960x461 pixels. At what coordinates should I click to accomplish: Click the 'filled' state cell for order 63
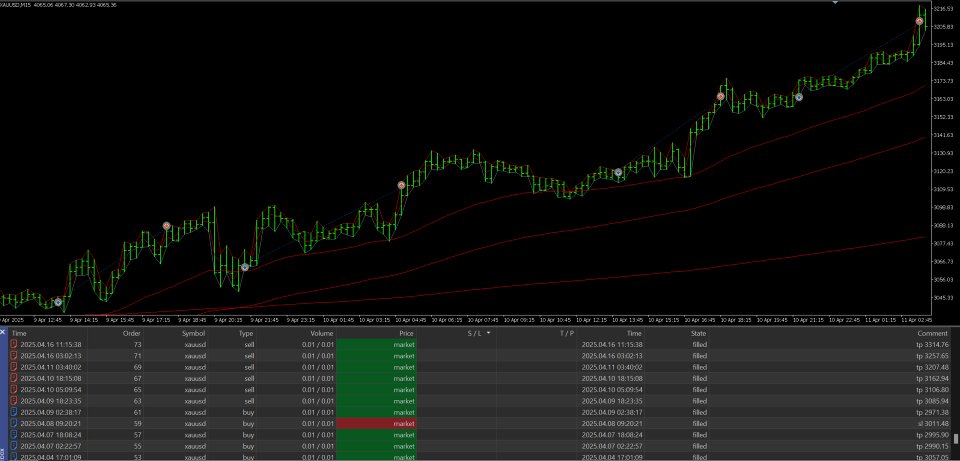click(699, 401)
